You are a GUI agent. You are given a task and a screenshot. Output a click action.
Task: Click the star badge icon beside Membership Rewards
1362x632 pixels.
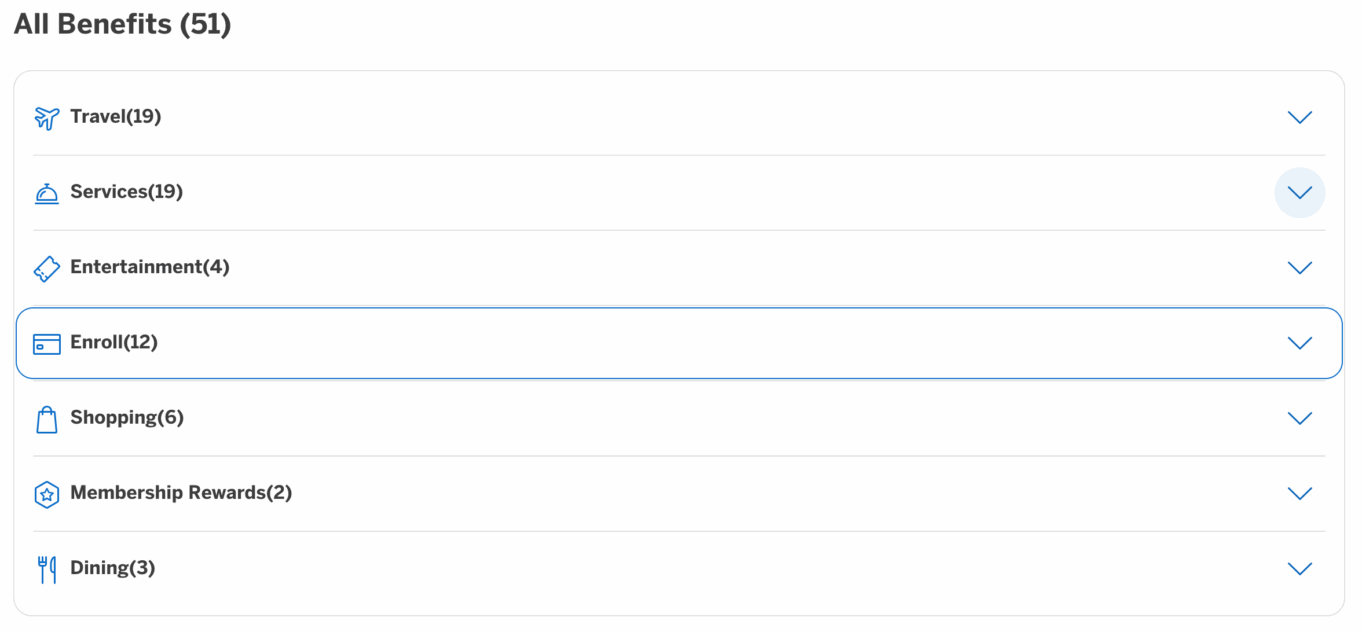pos(47,494)
